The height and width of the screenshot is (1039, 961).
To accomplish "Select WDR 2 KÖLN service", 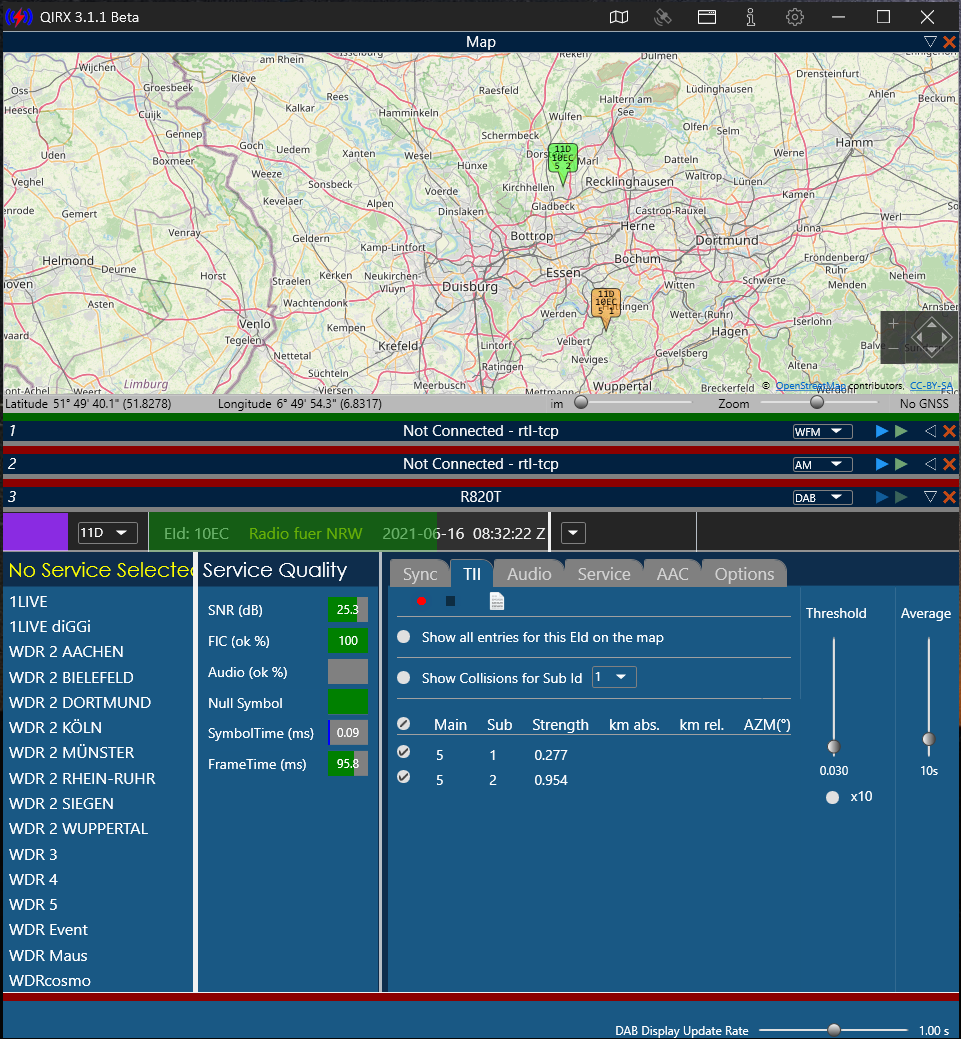I will [55, 727].
